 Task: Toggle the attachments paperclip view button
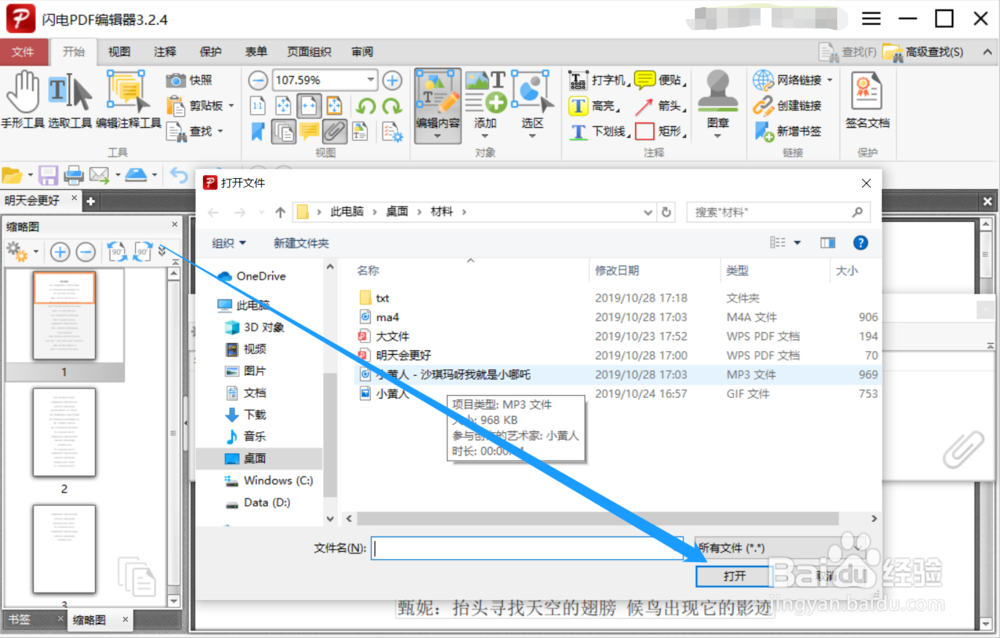coord(334,131)
